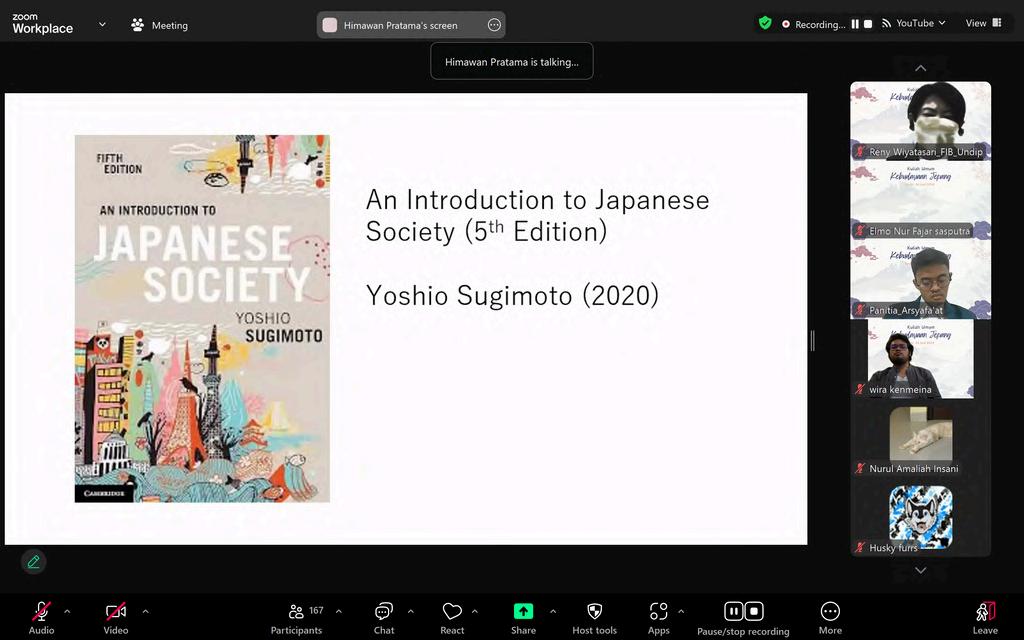Click slide title 'An Introduction to Japanese'
The height and width of the screenshot is (640, 1024).
(537, 200)
